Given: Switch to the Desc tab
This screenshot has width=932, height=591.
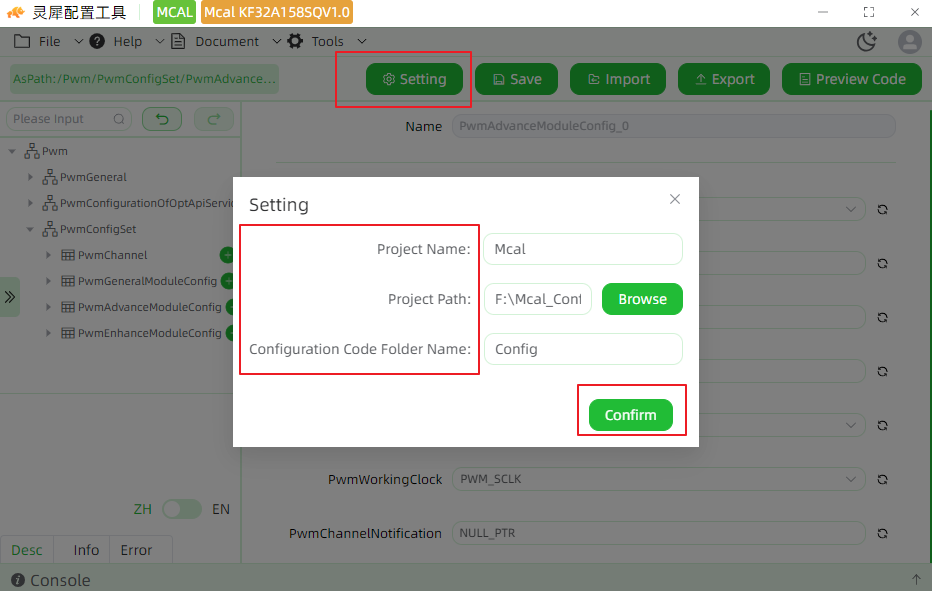Looking at the screenshot, I should [x=27, y=550].
